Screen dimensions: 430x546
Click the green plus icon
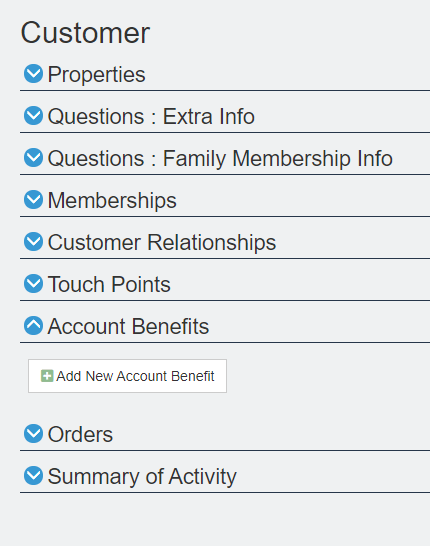click(47, 376)
